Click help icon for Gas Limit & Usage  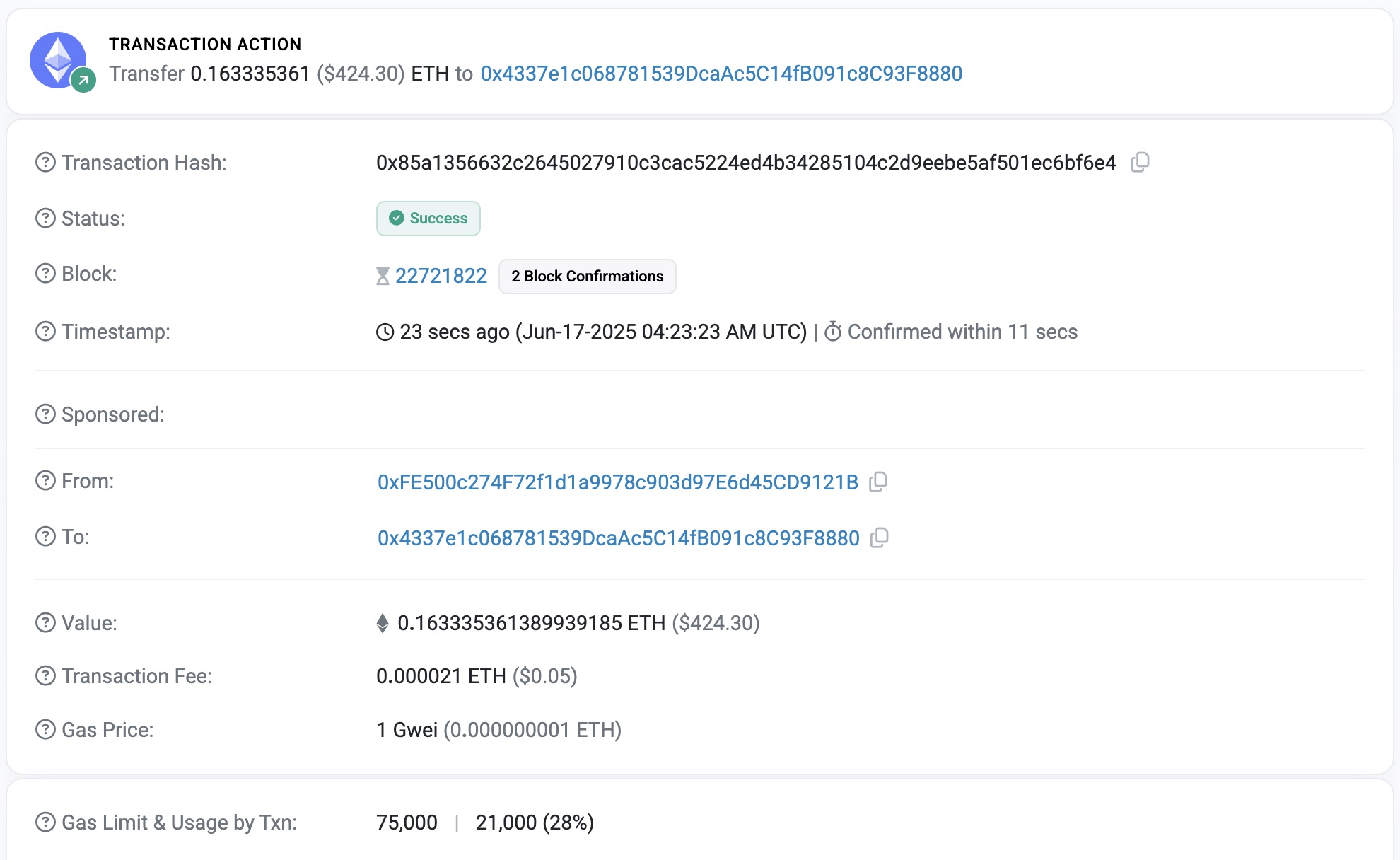pyautogui.click(x=45, y=823)
